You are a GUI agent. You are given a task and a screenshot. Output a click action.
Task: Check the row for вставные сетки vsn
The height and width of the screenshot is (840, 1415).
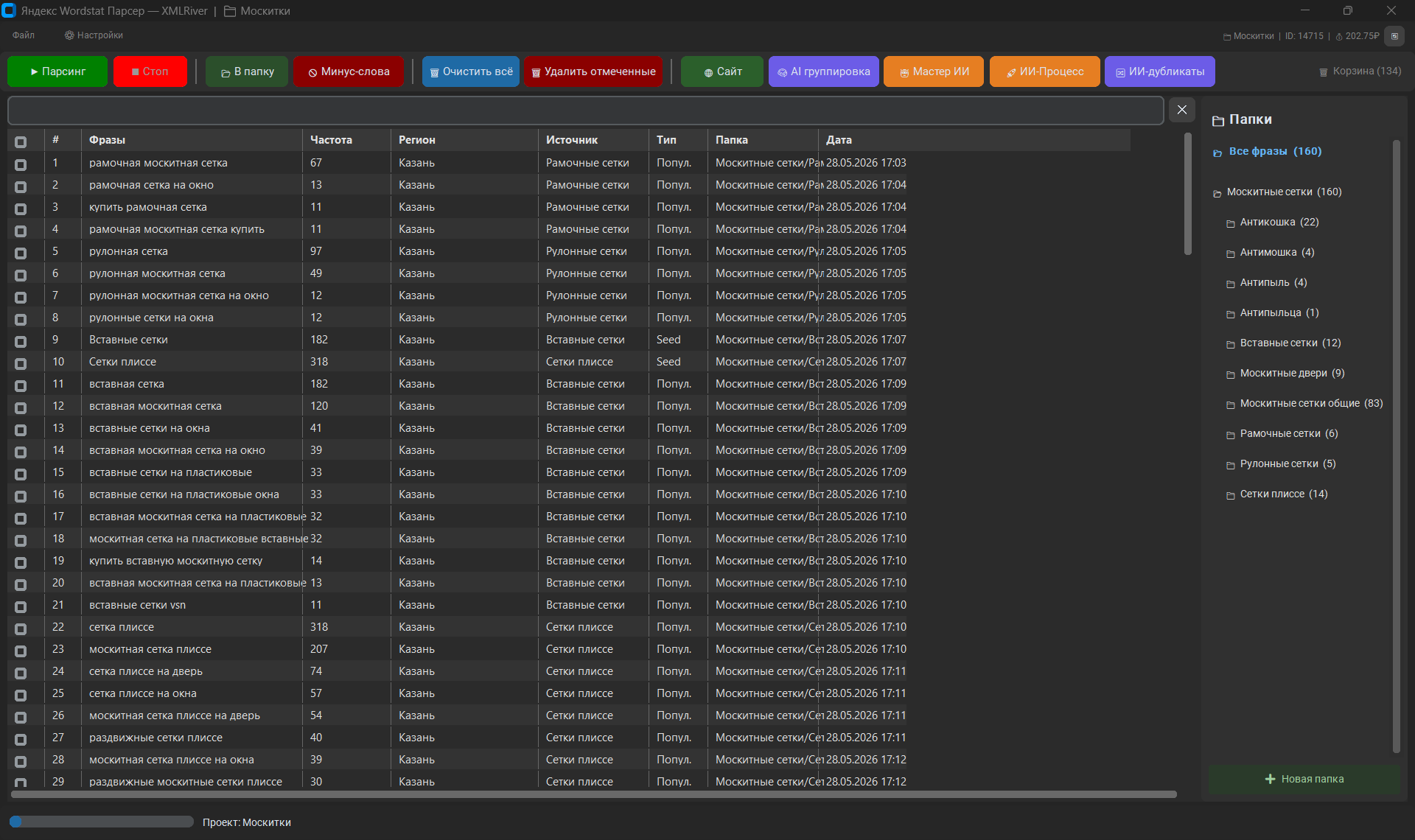[21, 606]
